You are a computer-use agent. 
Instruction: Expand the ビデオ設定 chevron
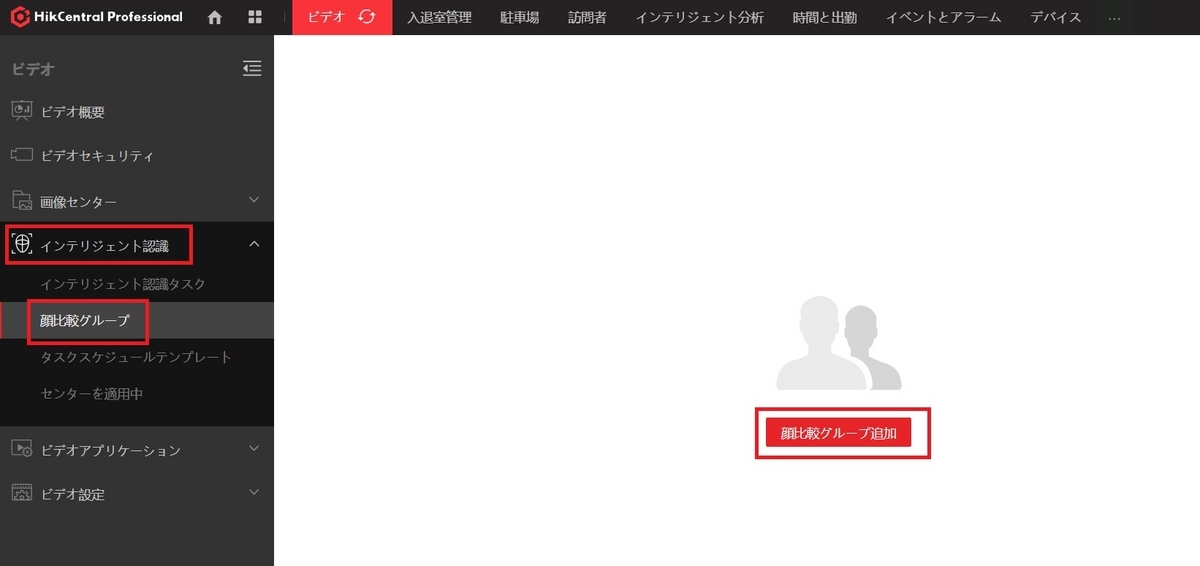coord(254,492)
